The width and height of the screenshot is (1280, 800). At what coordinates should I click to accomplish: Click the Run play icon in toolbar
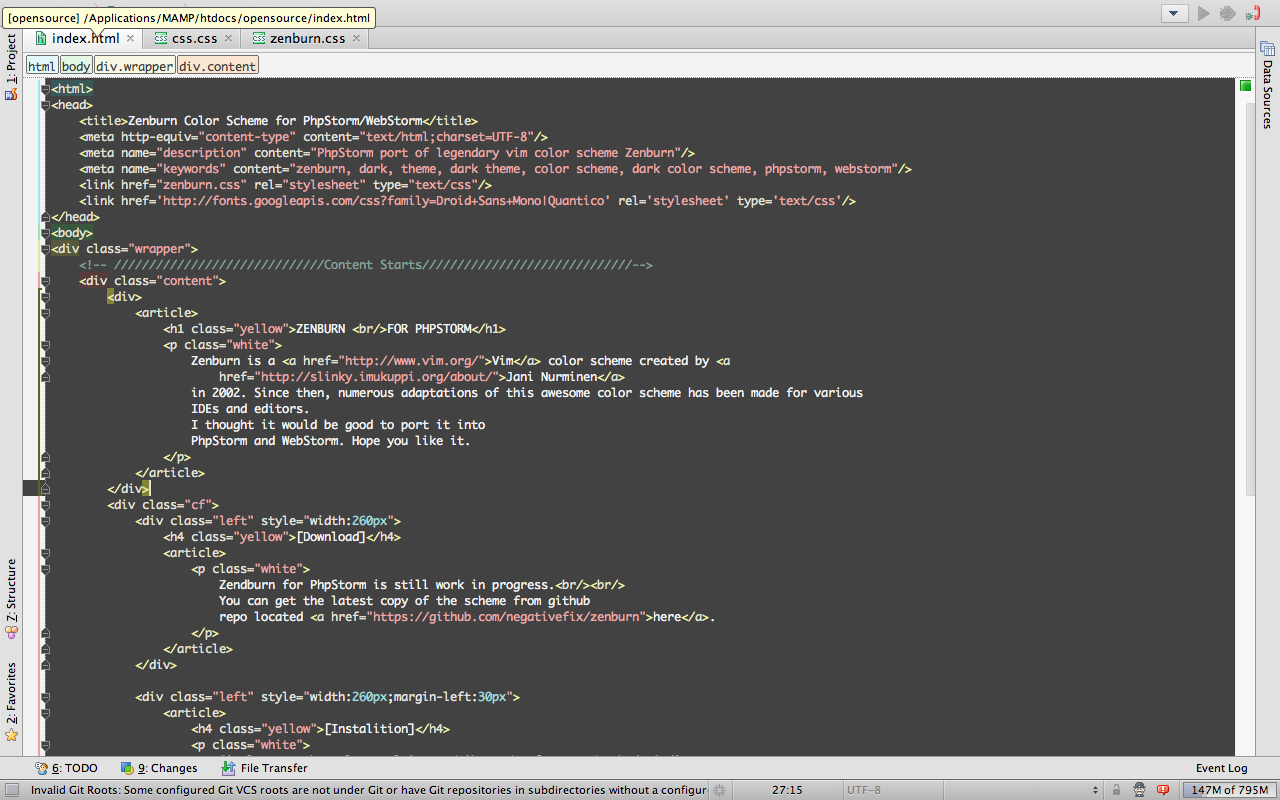(1203, 13)
